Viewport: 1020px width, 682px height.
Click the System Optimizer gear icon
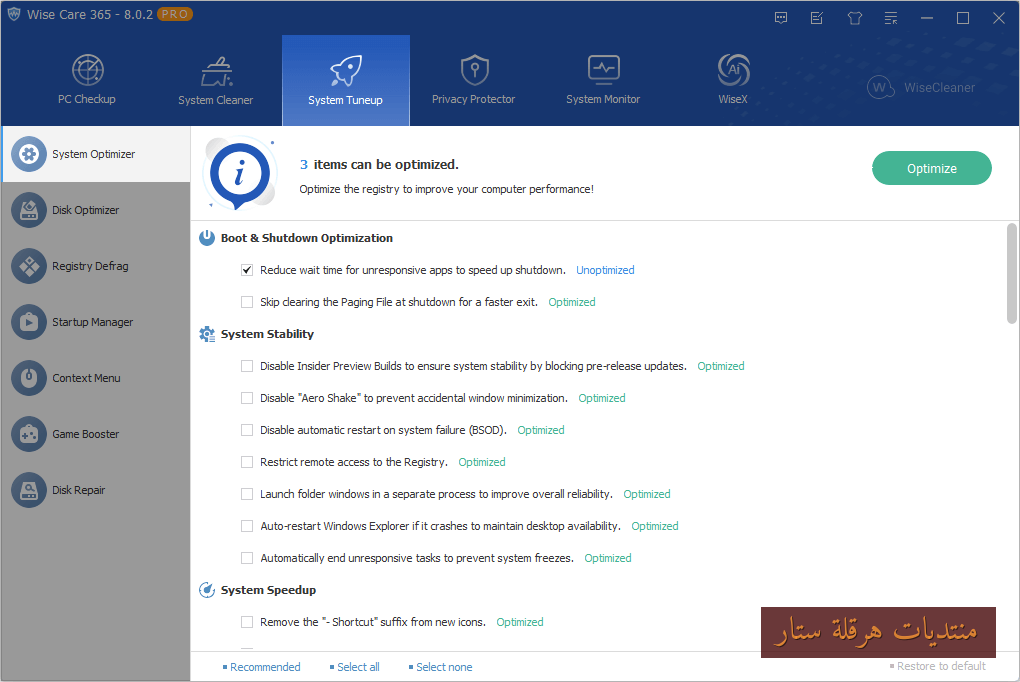click(x=29, y=154)
